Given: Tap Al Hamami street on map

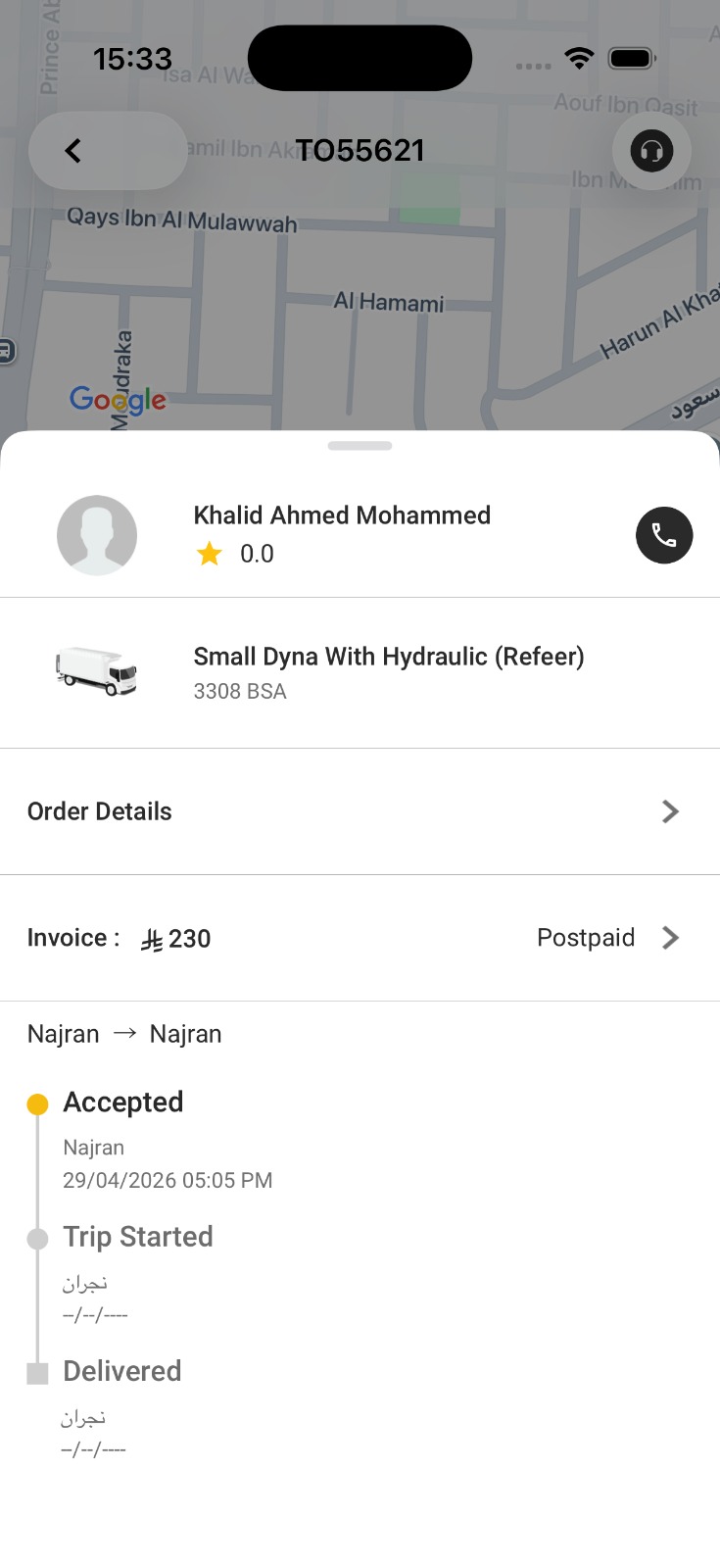Looking at the screenshot, I should [389, 302].
